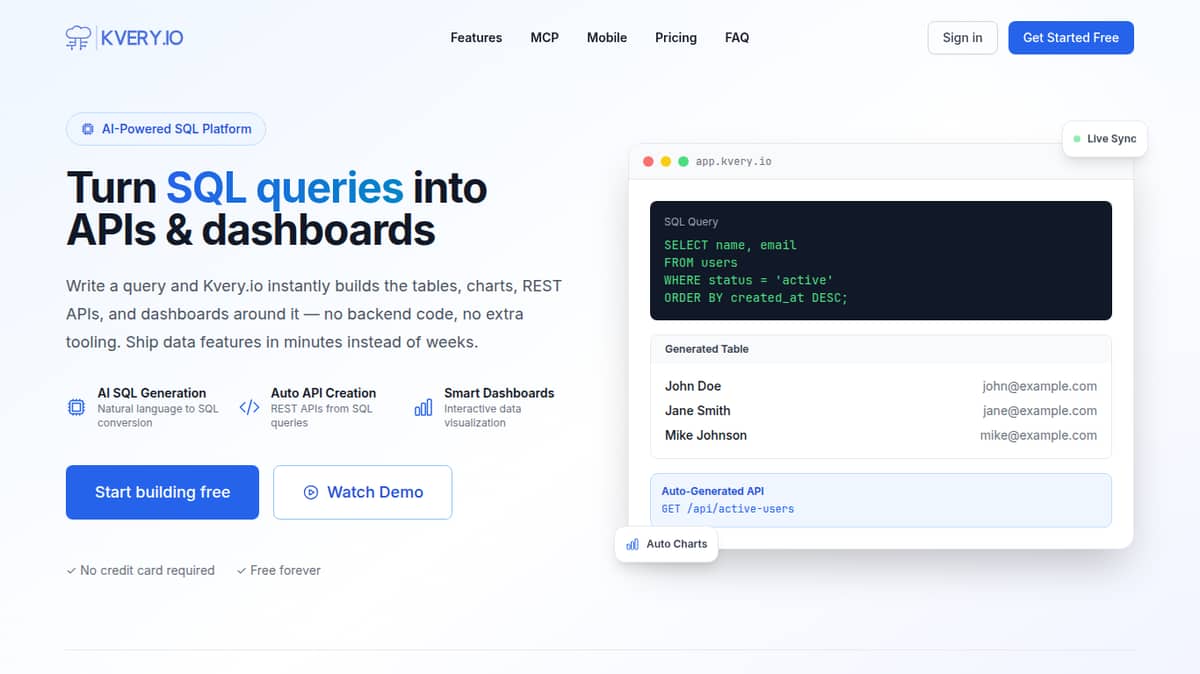Click the yellow window dot in app mockup

pyautogui.click(x=666, y=161)
